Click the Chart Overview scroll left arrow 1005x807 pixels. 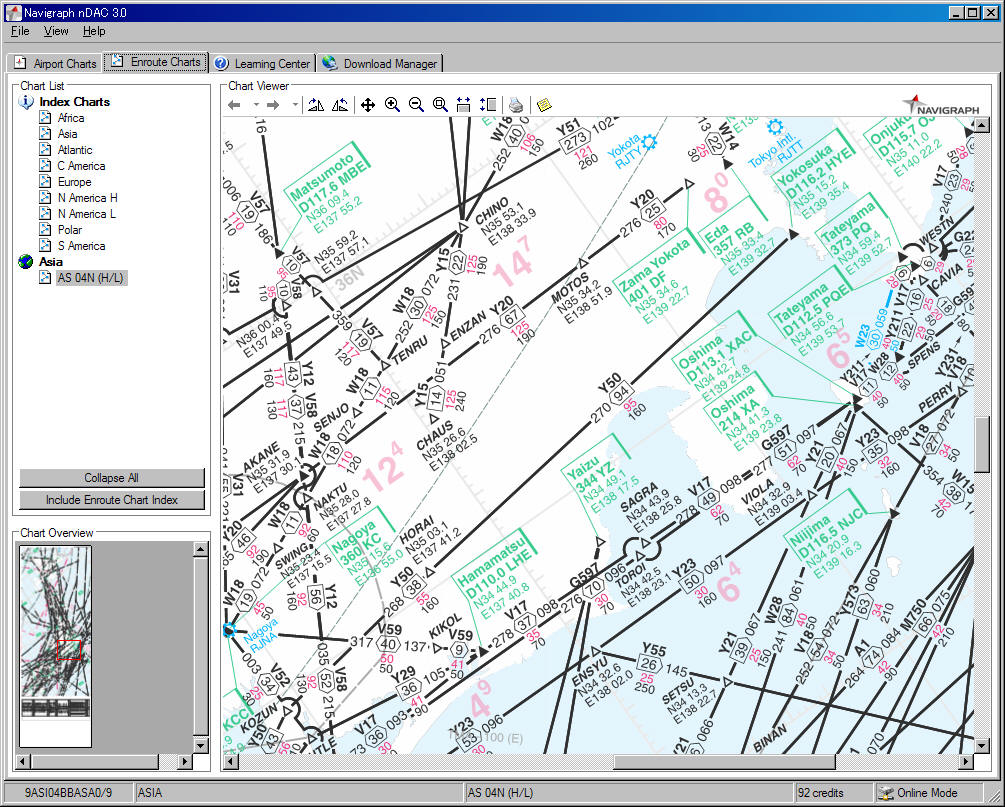(23, 761)
